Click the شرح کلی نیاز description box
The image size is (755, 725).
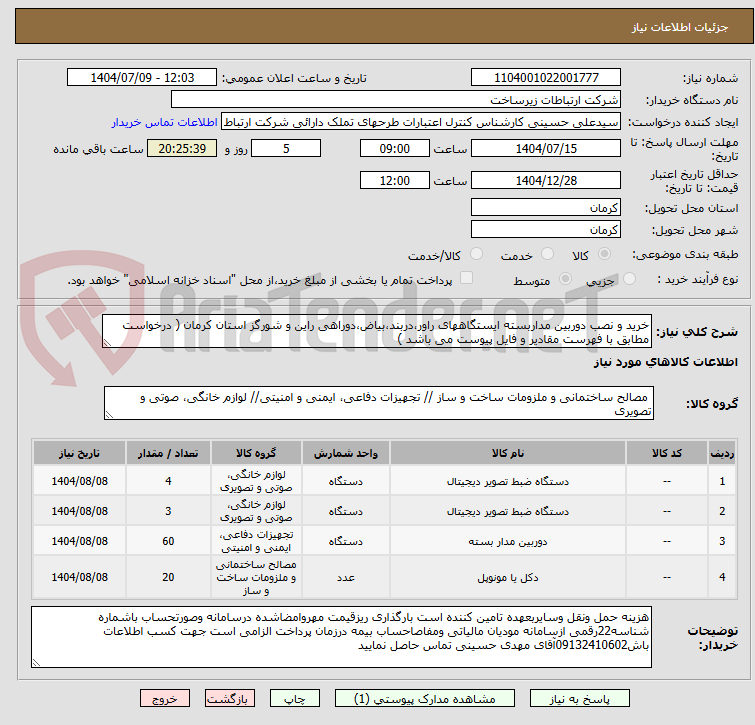377,332
